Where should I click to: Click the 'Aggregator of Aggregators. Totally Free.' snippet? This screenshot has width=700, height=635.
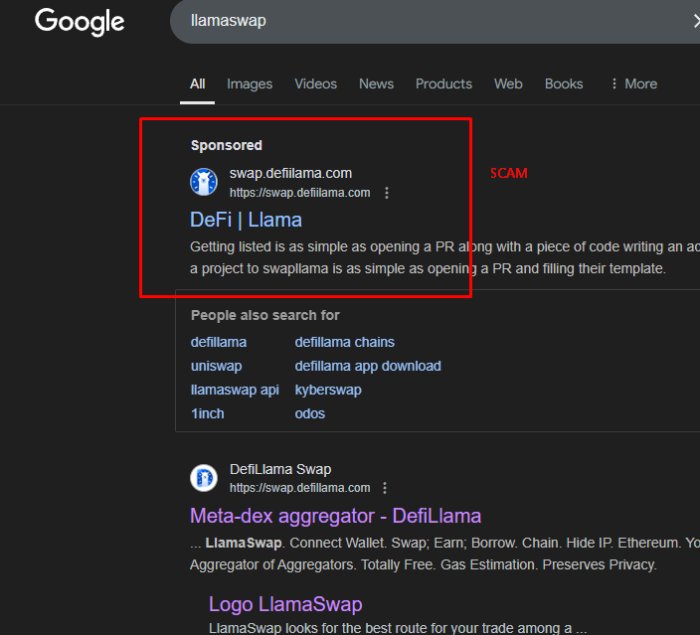424,565
